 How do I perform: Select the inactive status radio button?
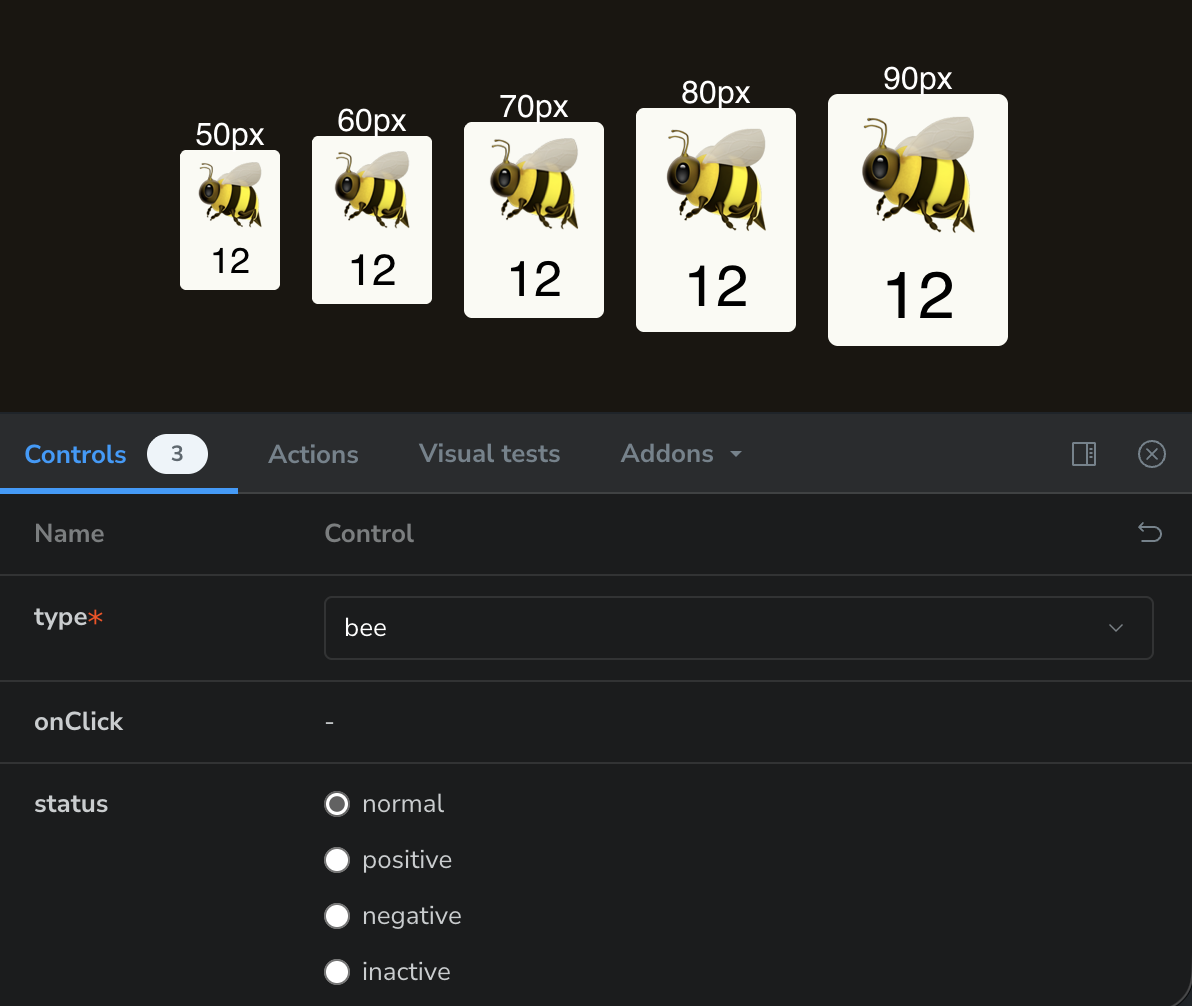(337, 972)
